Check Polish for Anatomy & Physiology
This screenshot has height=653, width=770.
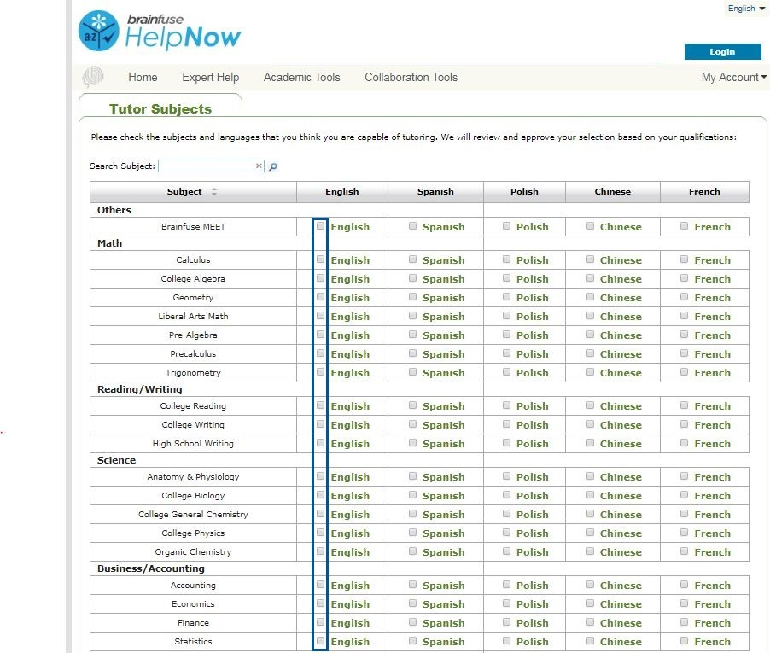[507, 477]
